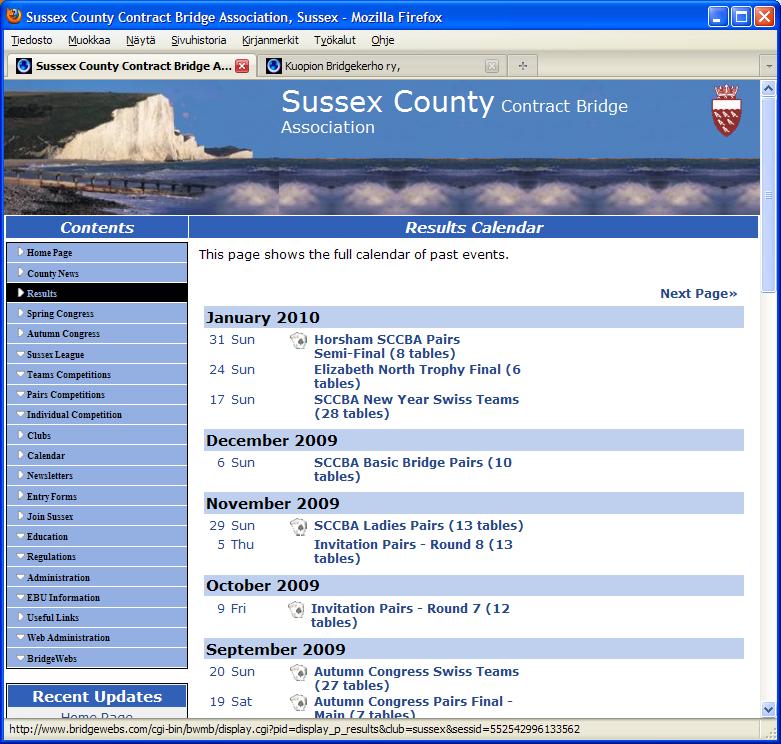781x744 pixels.
Task: Open Autumn Congress in the sidebar
Action: coord(97,334)
